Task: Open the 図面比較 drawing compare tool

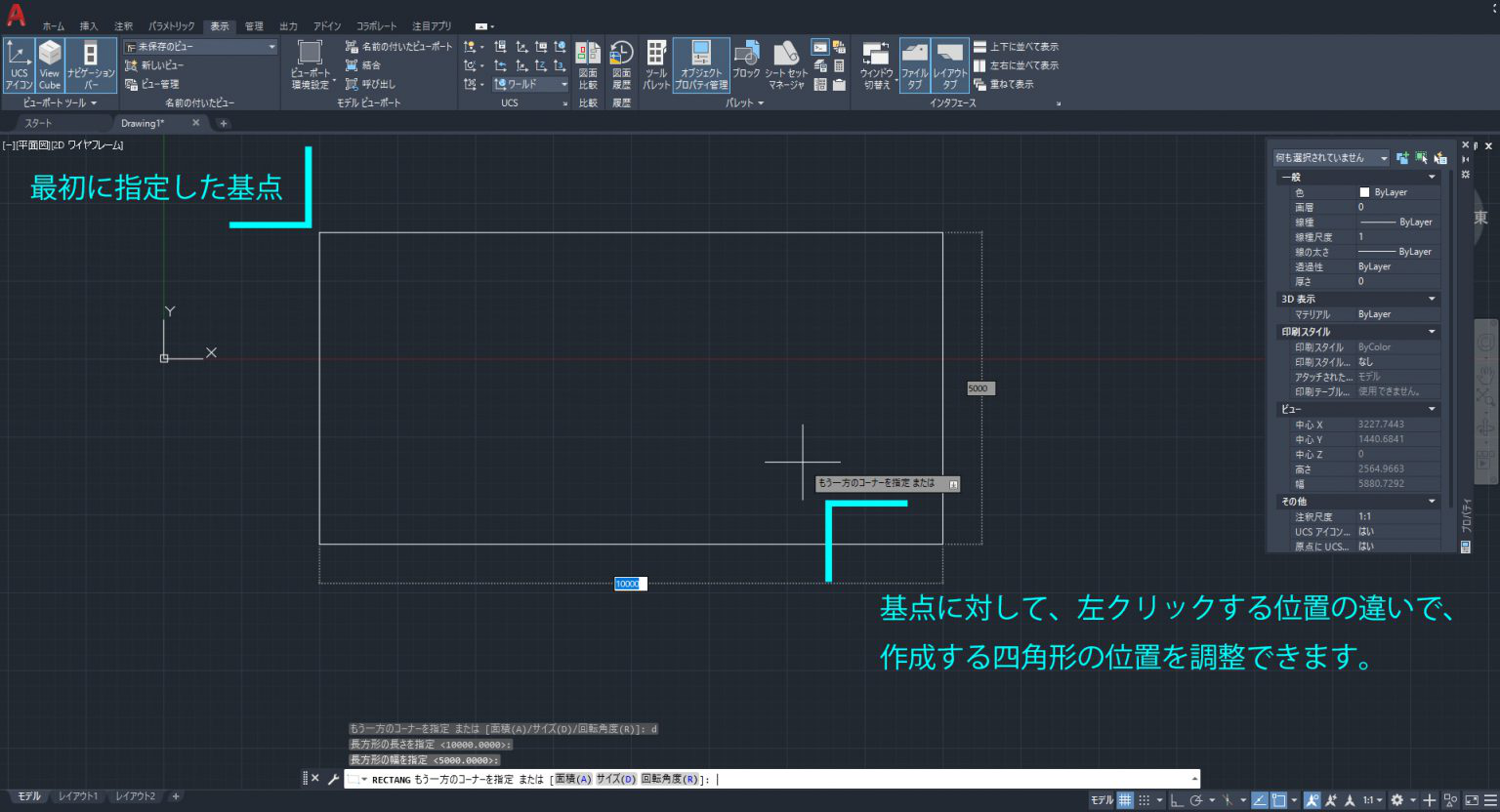Action: click(x=588, y=65)
